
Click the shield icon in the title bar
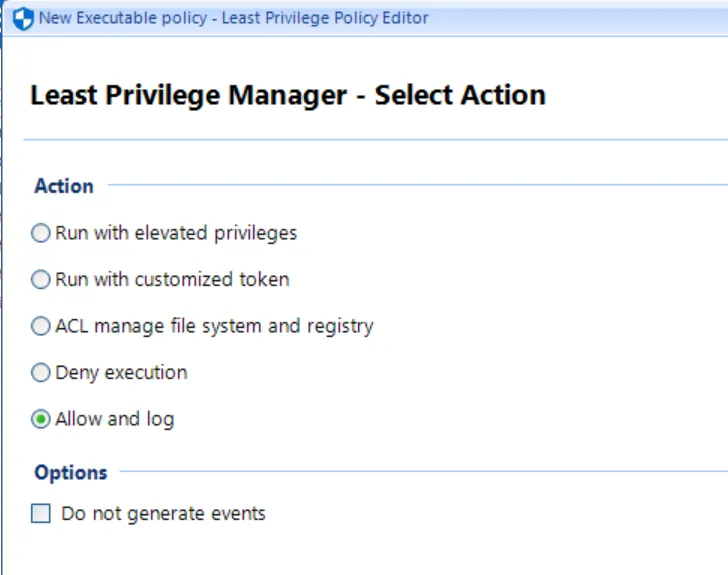tap(22, 18)
